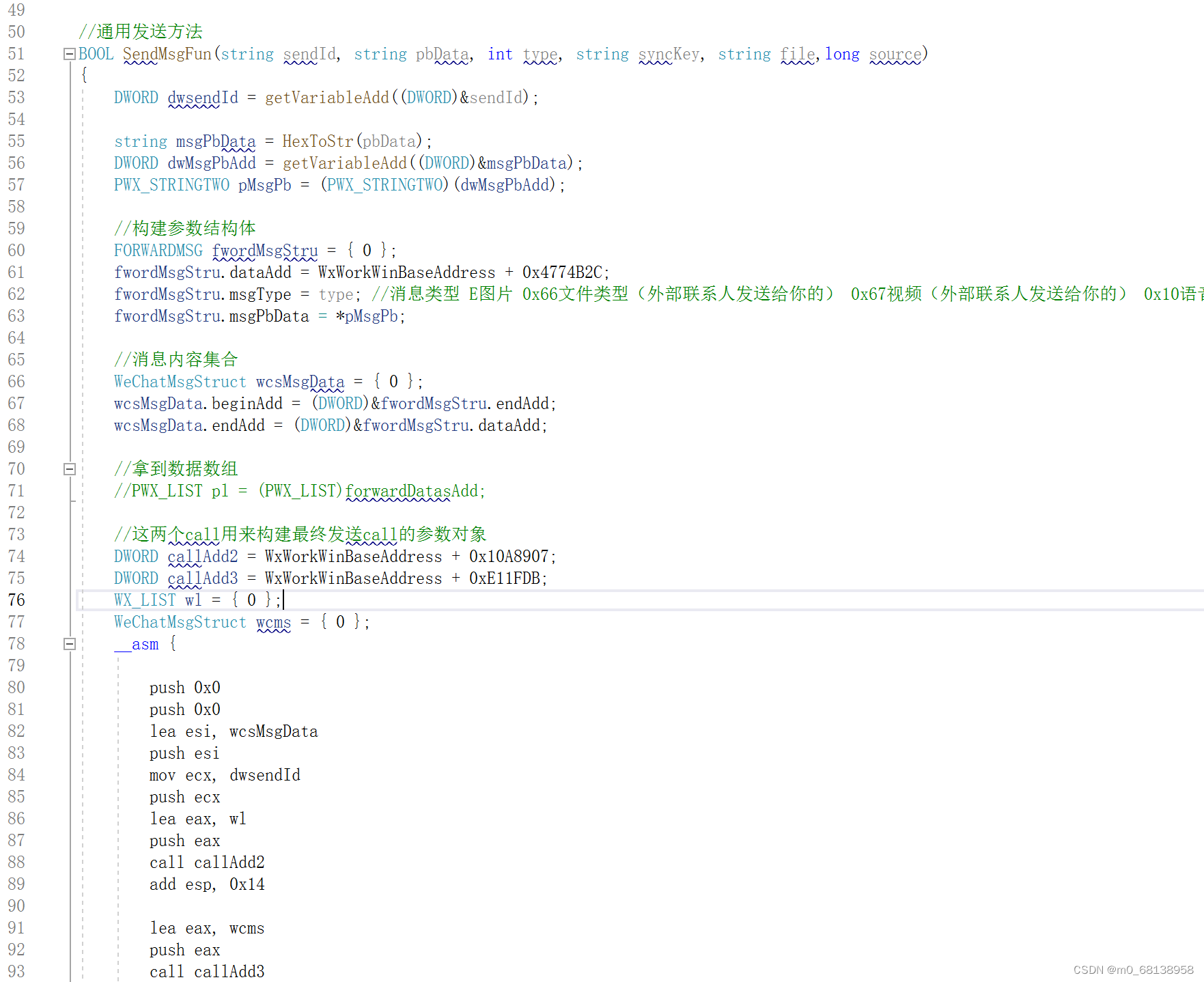Viewport: 1204px width, 982px height.
Task: Click the comment //构建参数结构体
Action: coord(185,229)
